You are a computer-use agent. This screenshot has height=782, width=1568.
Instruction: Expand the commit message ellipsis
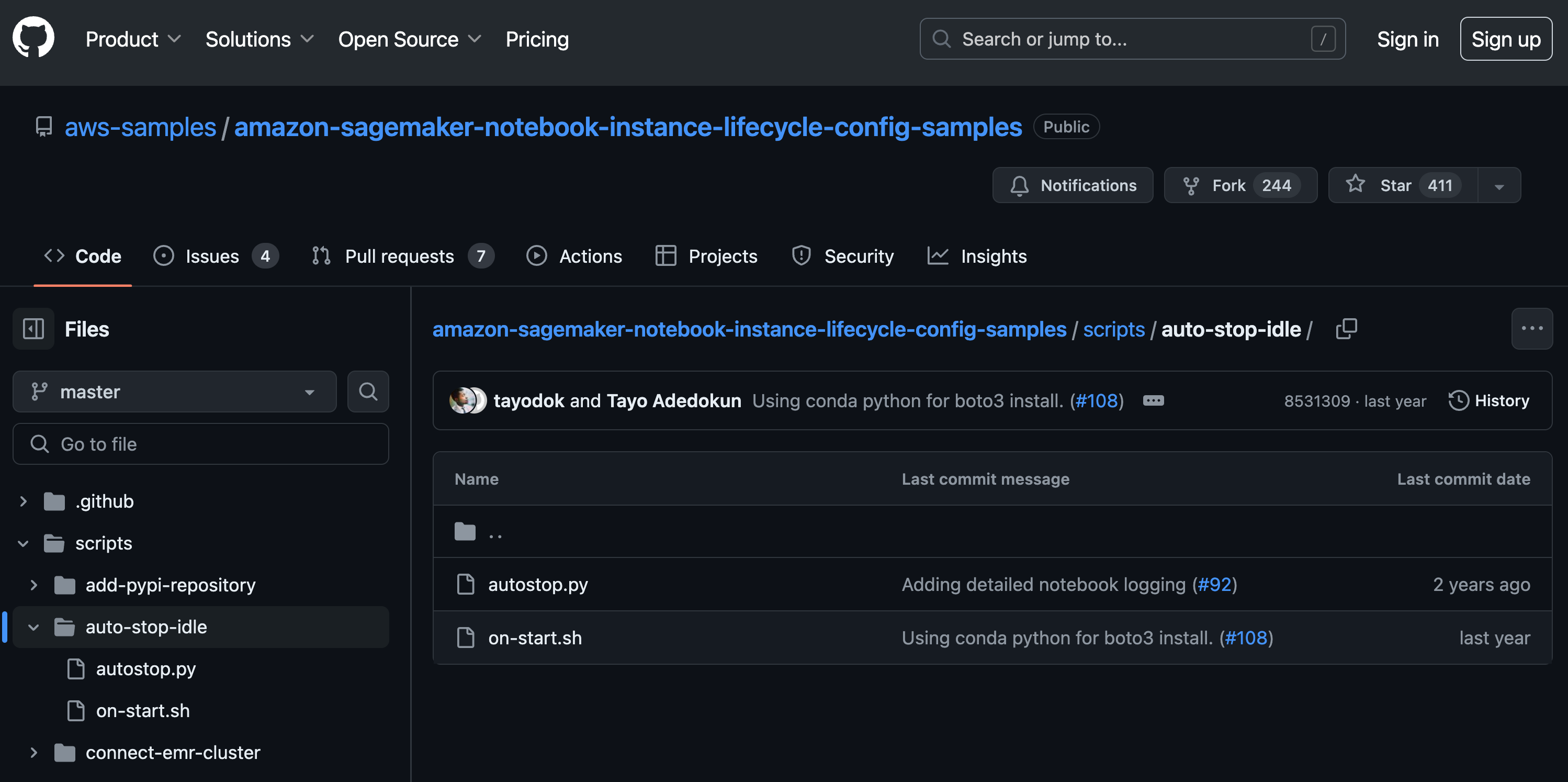click(x=1153, y=401)
